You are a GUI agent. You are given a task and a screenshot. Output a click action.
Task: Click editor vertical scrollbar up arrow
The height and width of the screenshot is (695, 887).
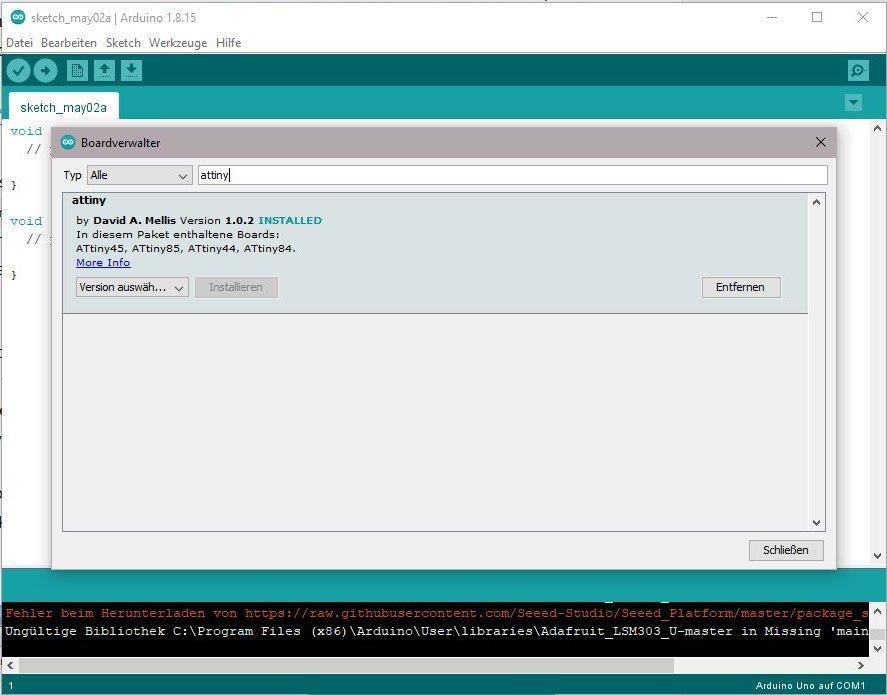(x=877, y=129)
